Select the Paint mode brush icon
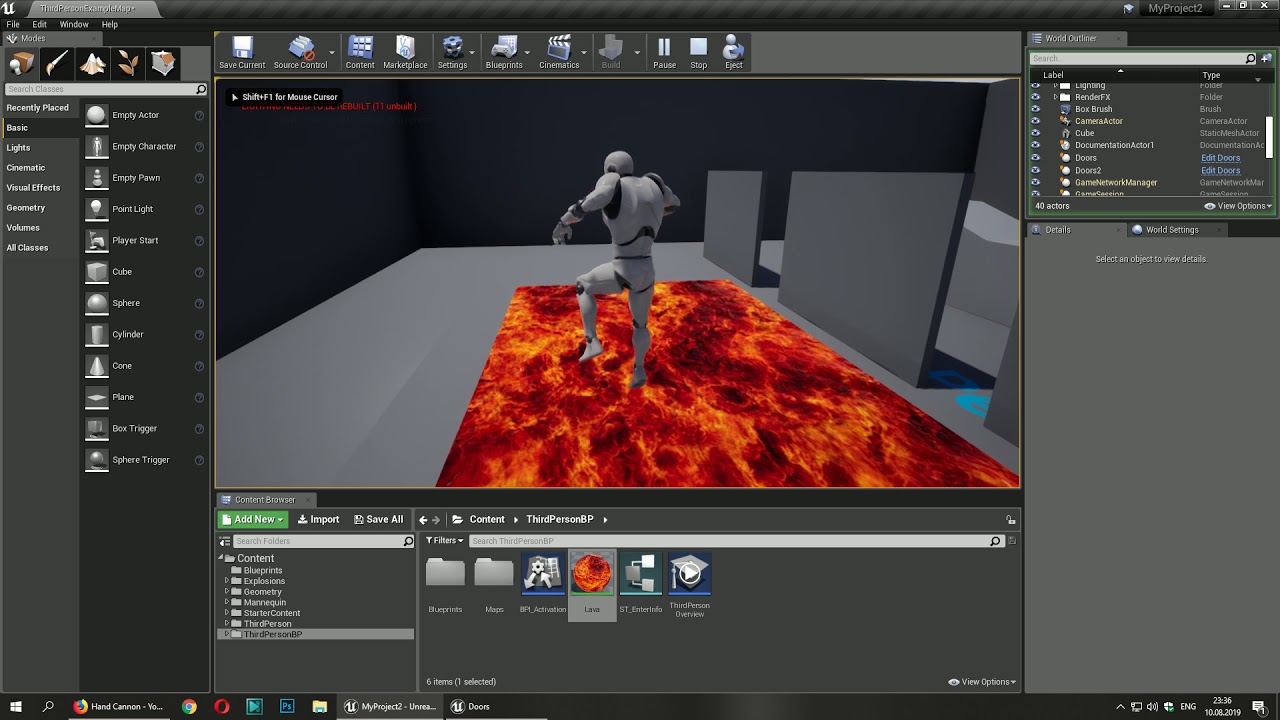Screen dimensions: 1280x720 pyautogui.click(x=57, y=64)
